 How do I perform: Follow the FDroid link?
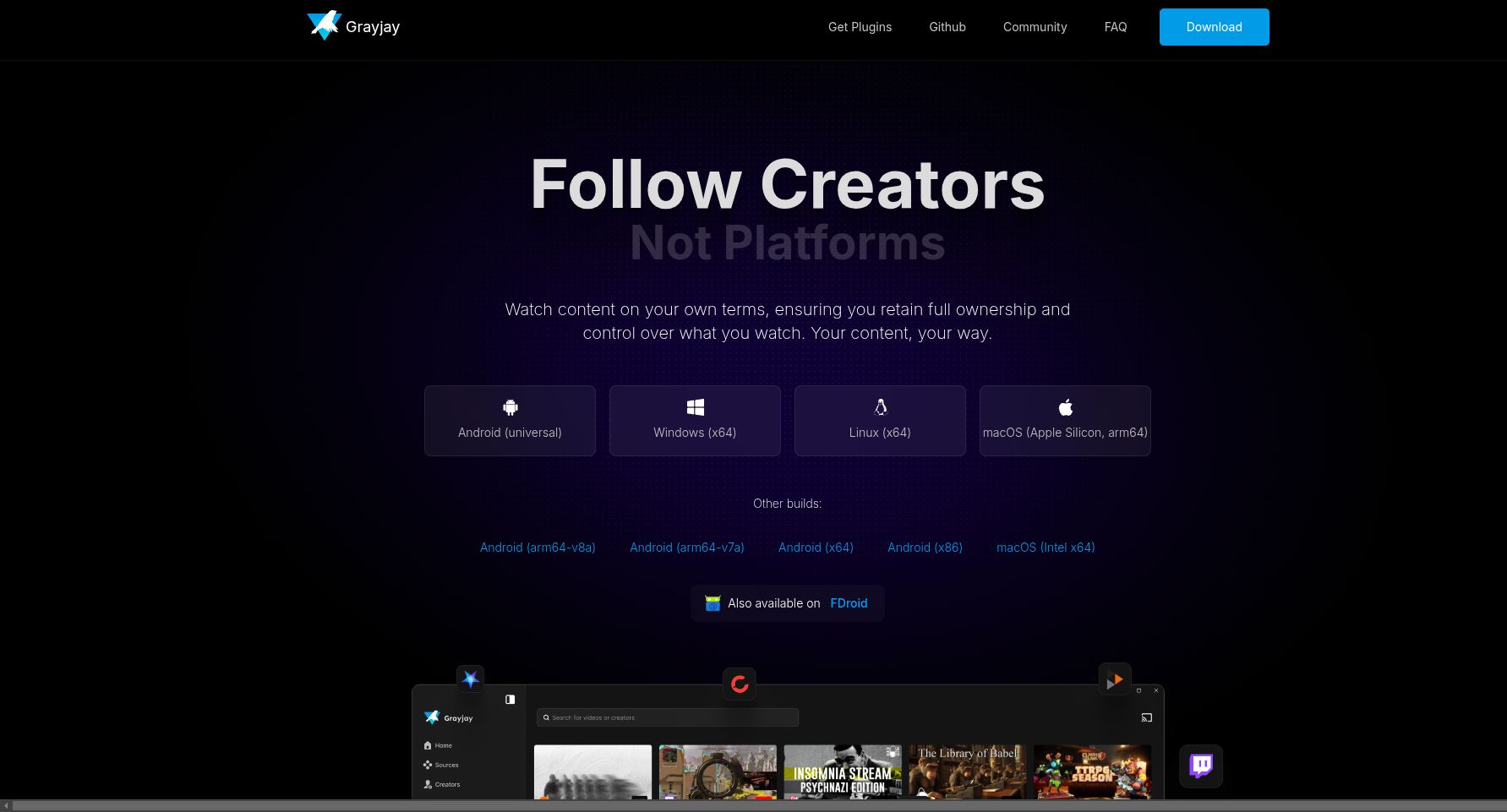(849, 603)
